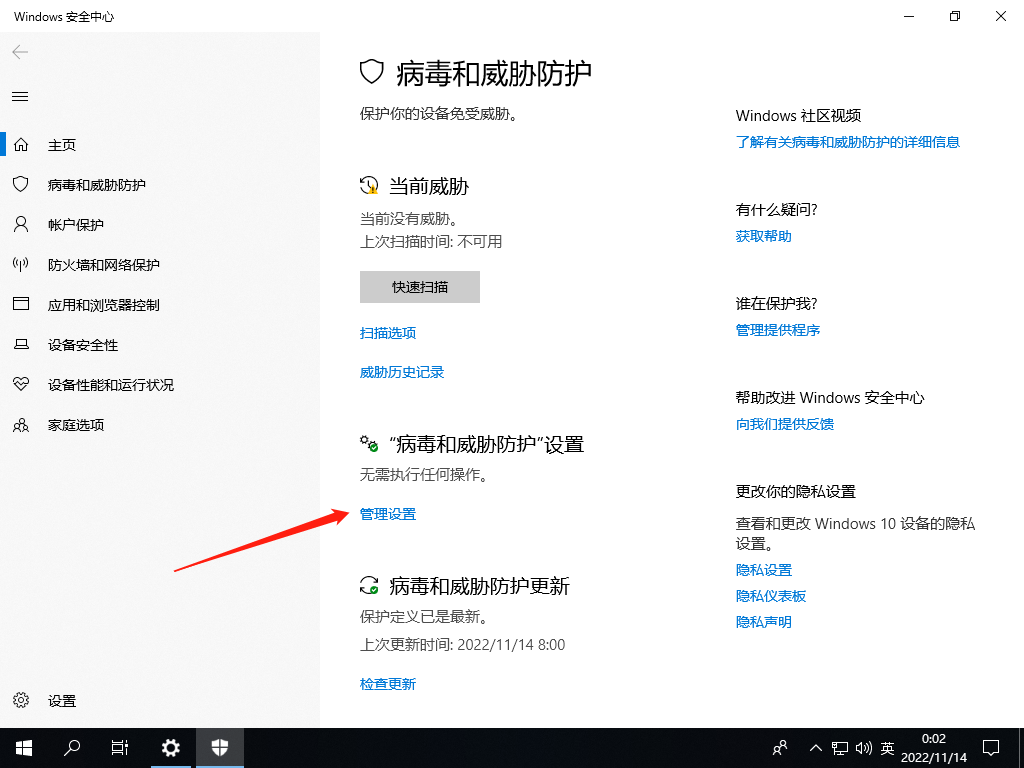
Task: Open 应用和浏览器控制 section
Action: [x=104, y=305]
